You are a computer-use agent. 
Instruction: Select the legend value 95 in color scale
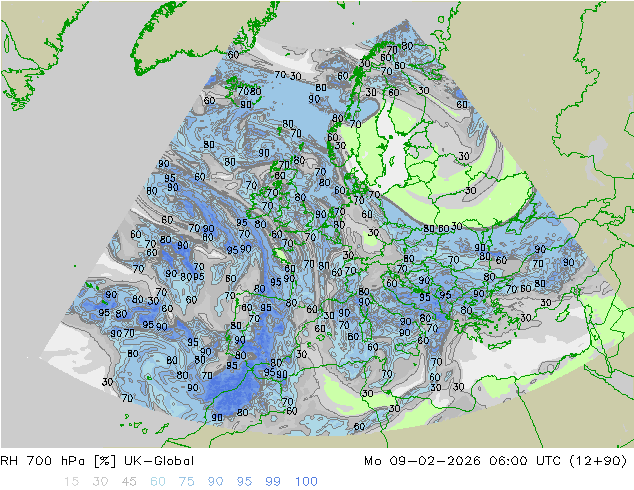[244, 482]
